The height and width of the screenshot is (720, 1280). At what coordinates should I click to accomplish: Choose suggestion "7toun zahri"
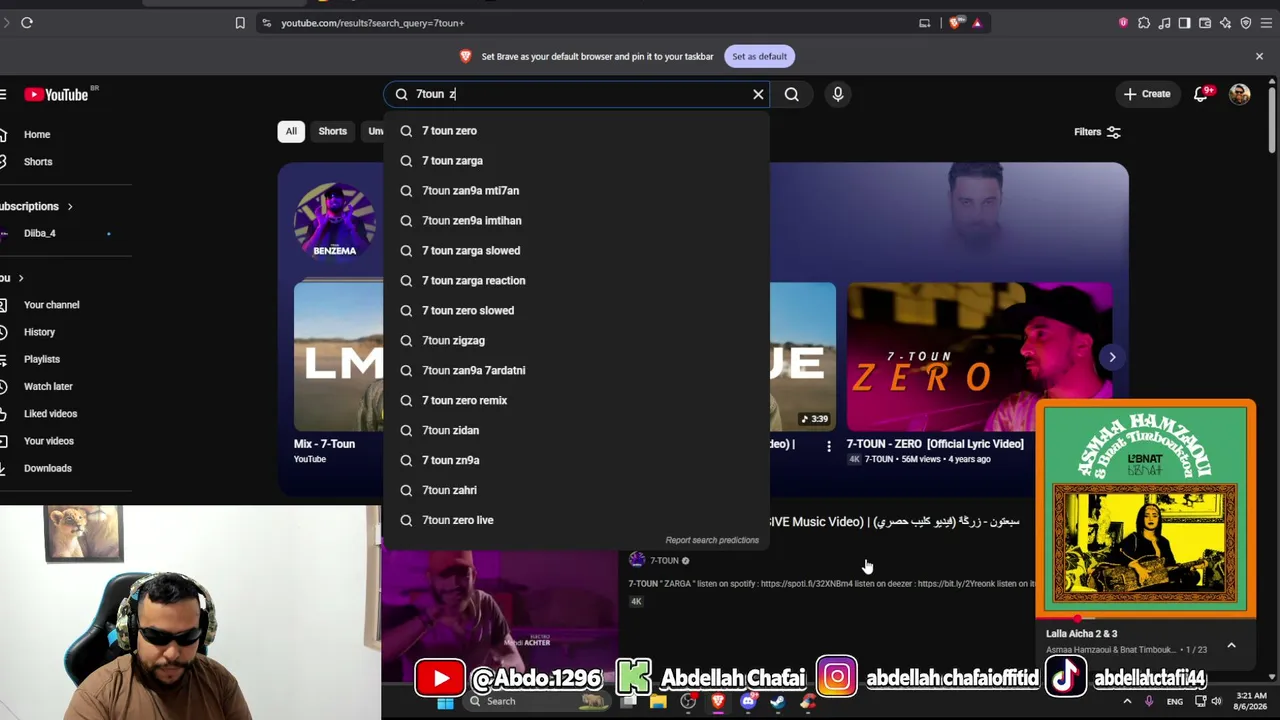tap(577, 491)
